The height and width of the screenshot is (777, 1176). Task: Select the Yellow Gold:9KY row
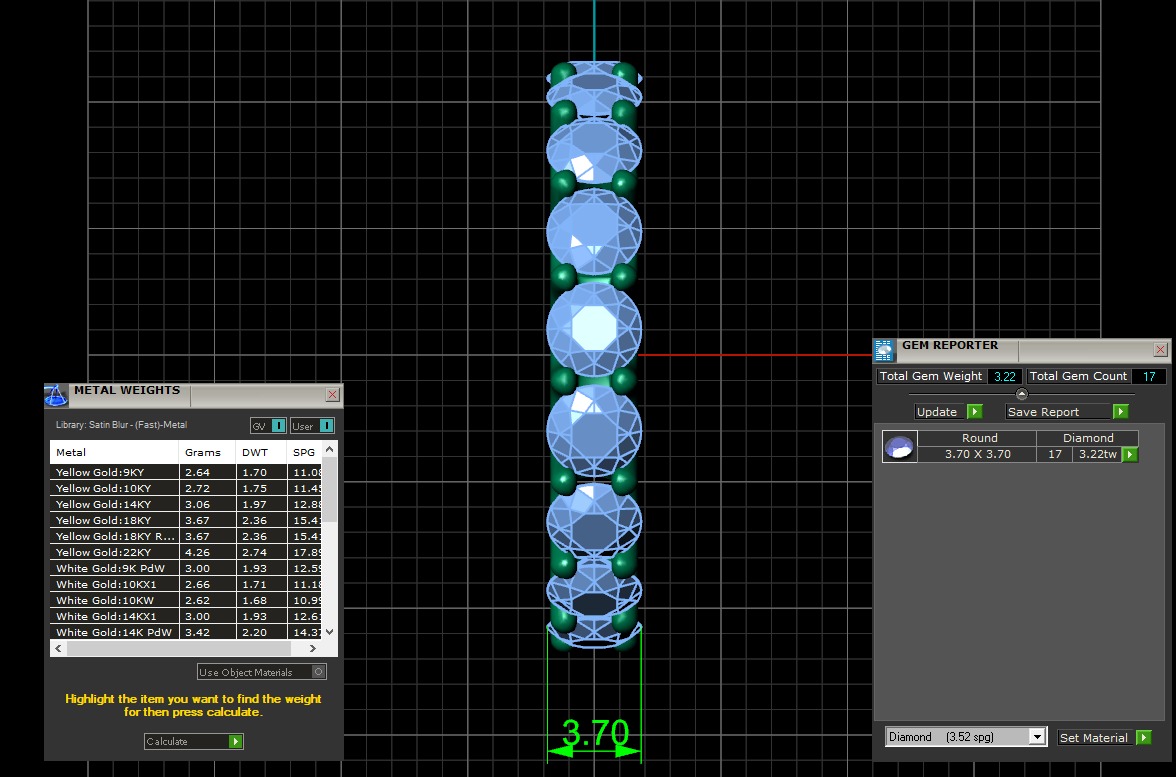186,472
